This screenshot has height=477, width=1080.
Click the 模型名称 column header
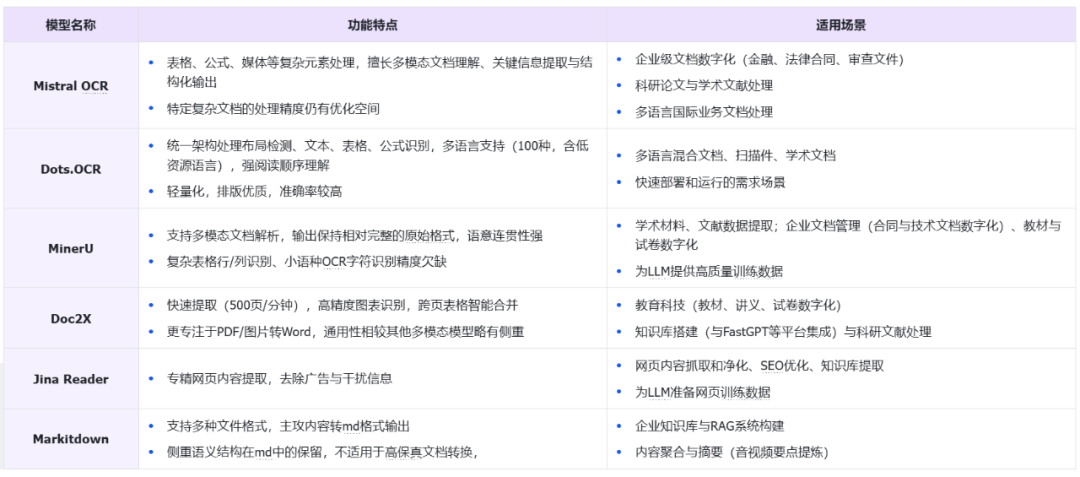[x=70, y=25]
